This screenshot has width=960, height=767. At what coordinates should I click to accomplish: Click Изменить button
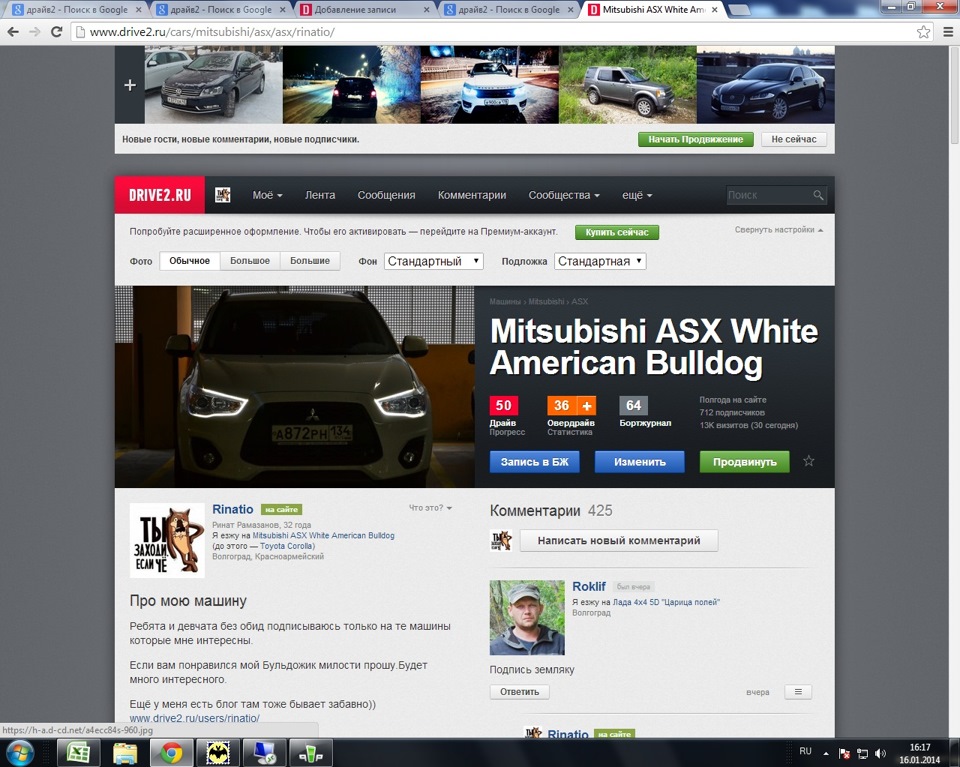(x=640, y=462)
